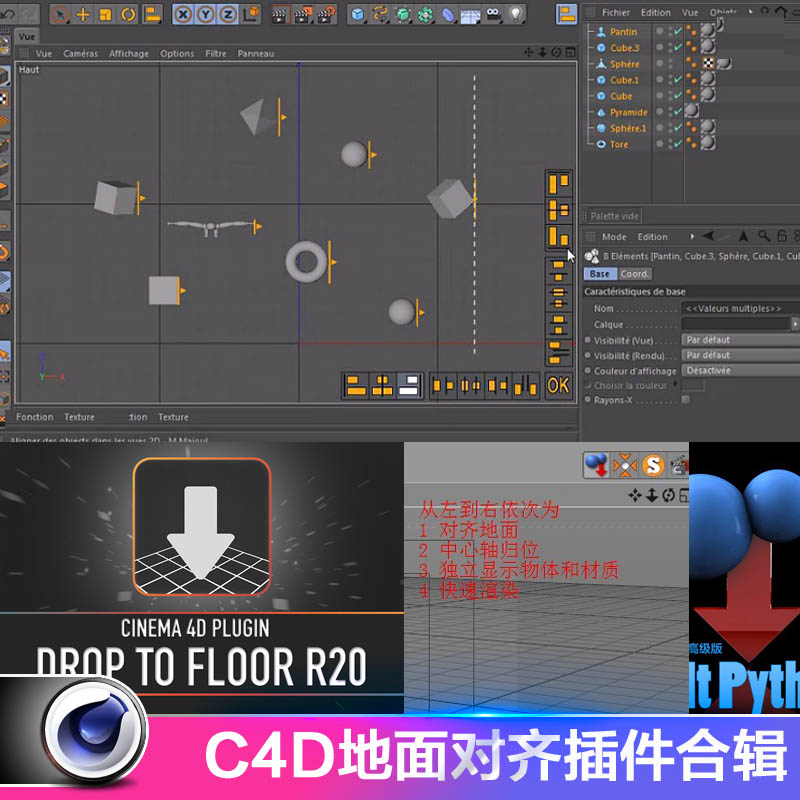The height and width of the screenshot is (800, 800).
Task: Open Panneau menu
Action: tap(256, 54)
